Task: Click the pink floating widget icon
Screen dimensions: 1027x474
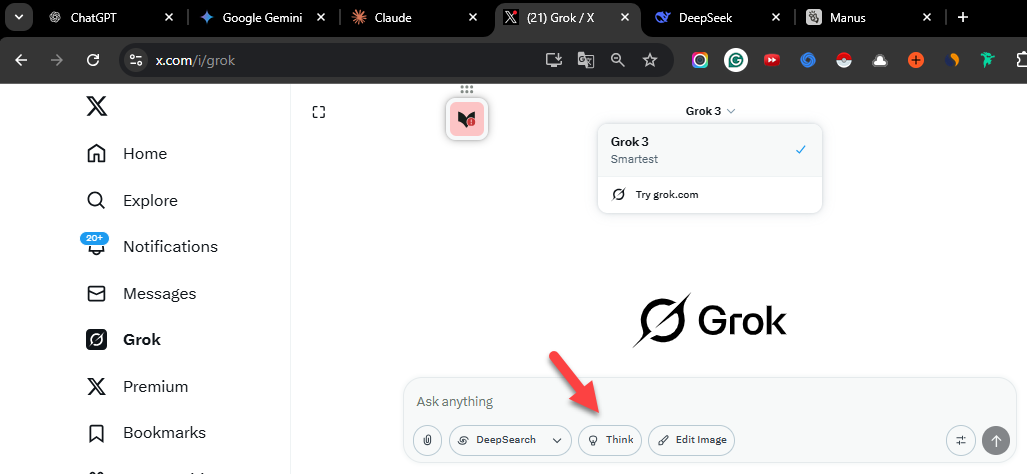Action: tap(467, 118)
